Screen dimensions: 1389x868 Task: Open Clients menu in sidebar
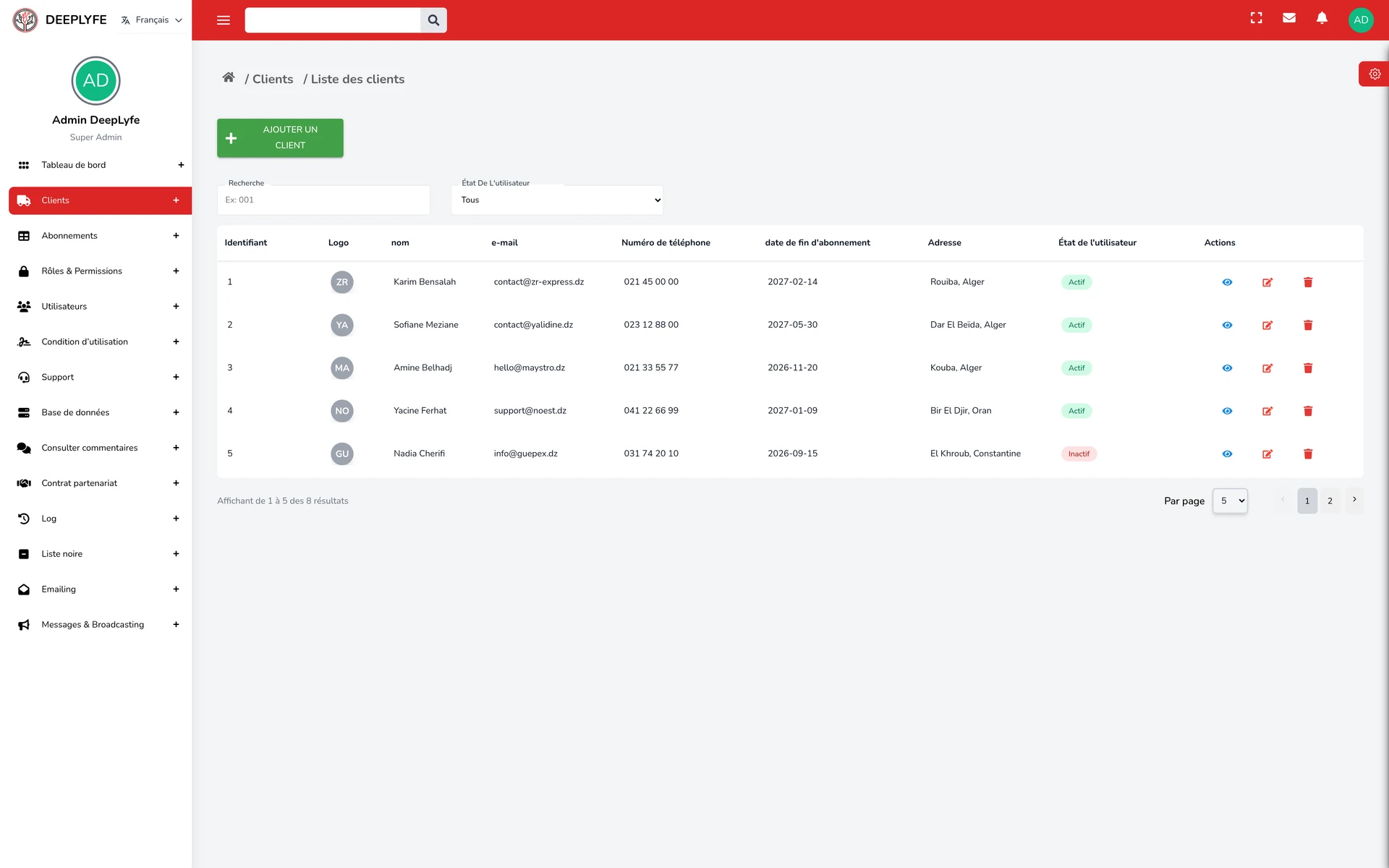click(100, 200)
